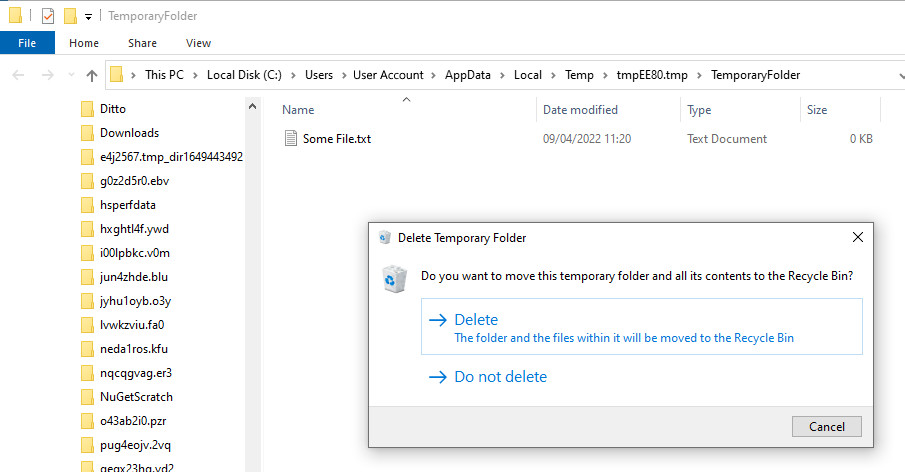Select the NuGetScratch folder in navigation pane
This screenshot has width=905, height=472.
(x=127, y=397)
